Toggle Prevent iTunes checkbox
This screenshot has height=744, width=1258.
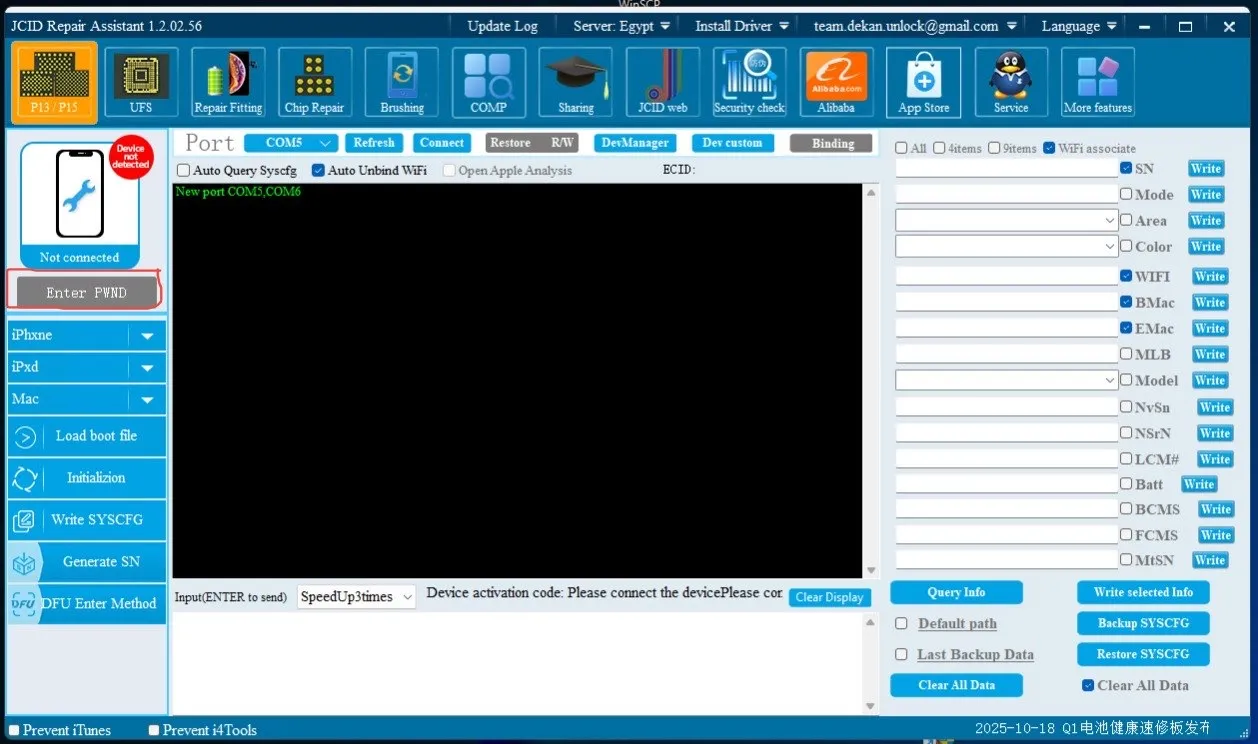pos(14,730)
